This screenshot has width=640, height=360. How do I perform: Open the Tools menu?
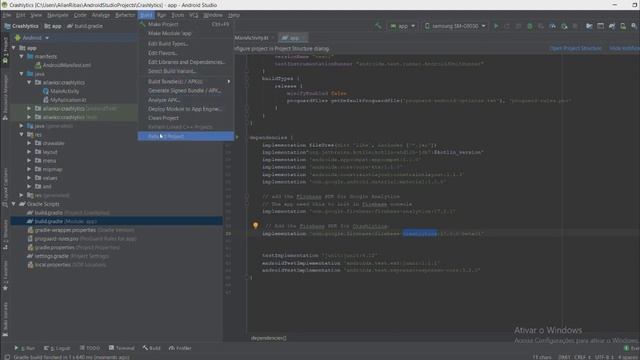177,15
